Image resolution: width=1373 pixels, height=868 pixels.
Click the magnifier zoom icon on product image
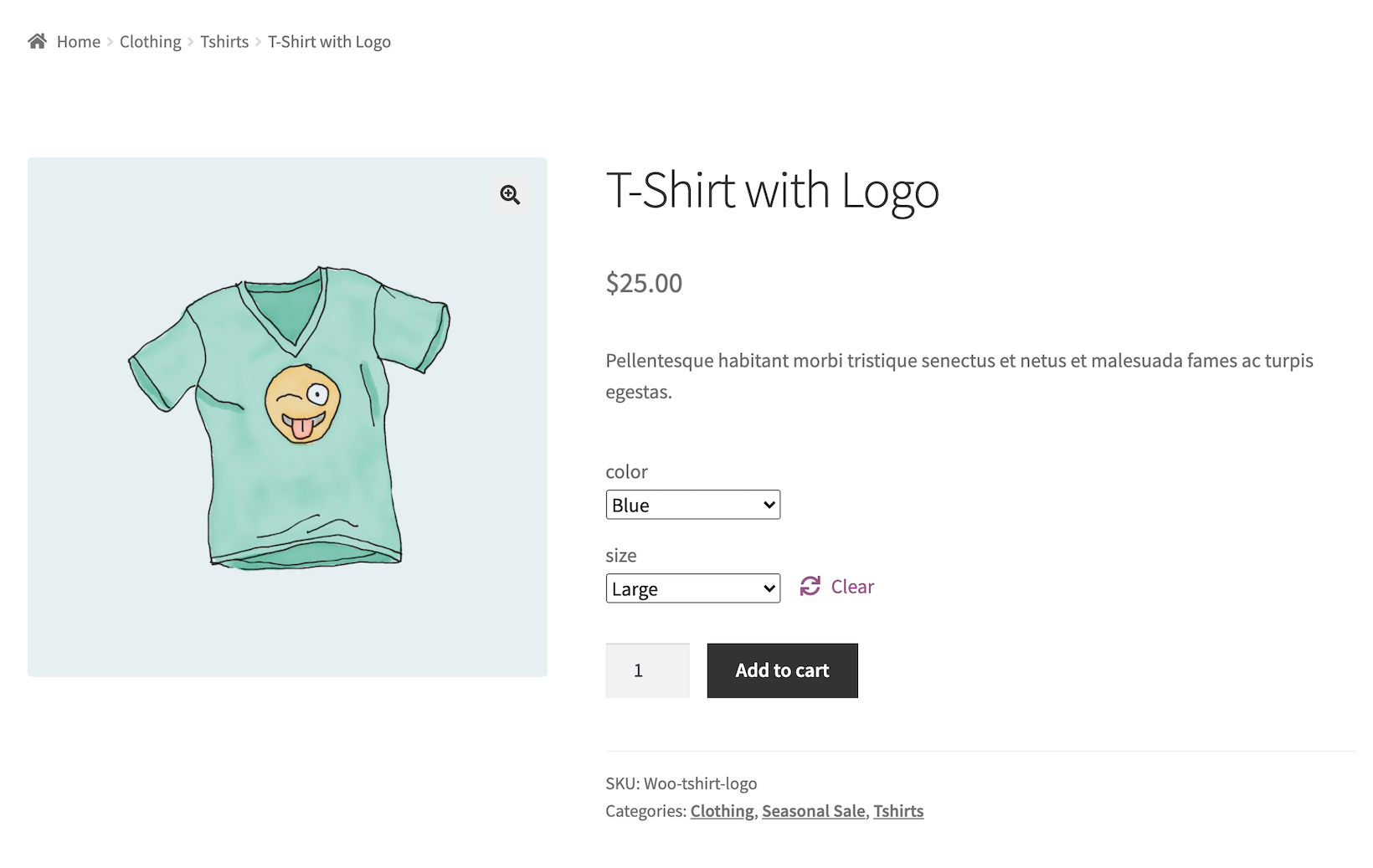[510, 195]
